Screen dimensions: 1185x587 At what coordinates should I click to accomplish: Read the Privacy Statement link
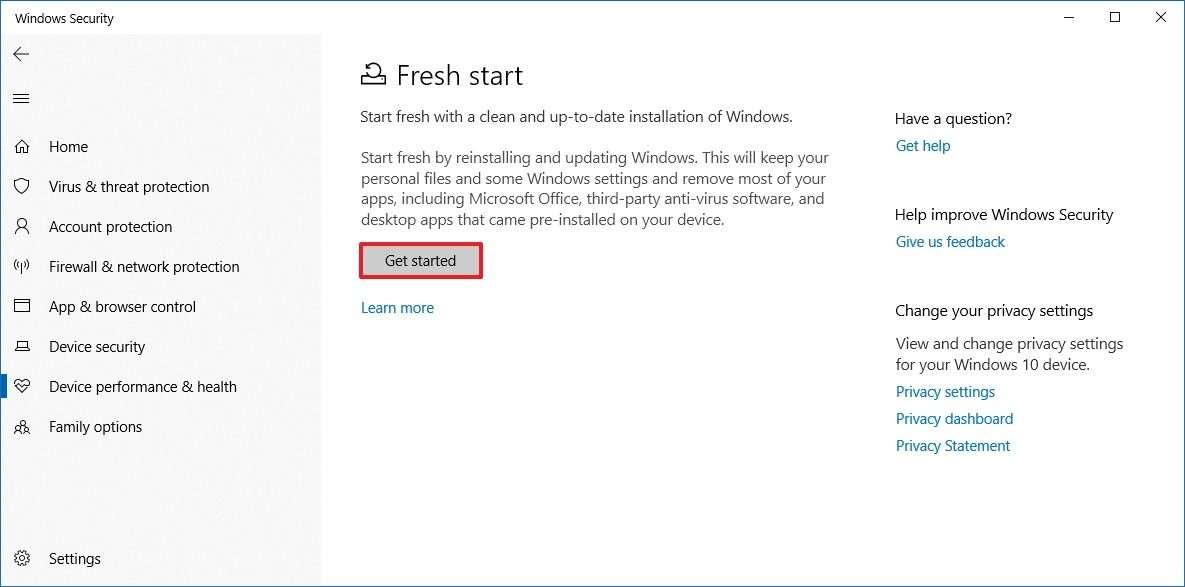click(x=953, y=446)
